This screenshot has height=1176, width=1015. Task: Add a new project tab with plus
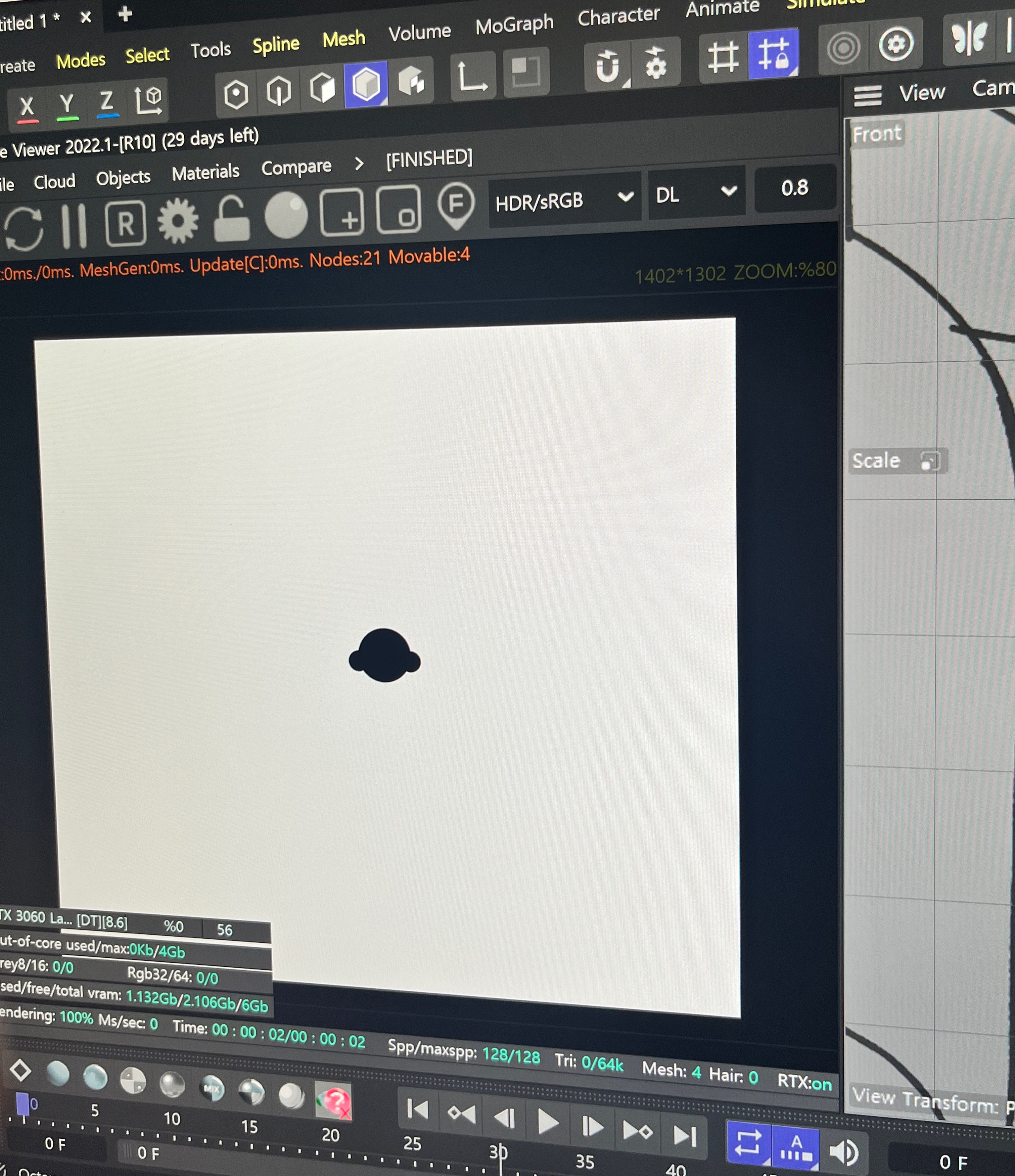[125, 14]
